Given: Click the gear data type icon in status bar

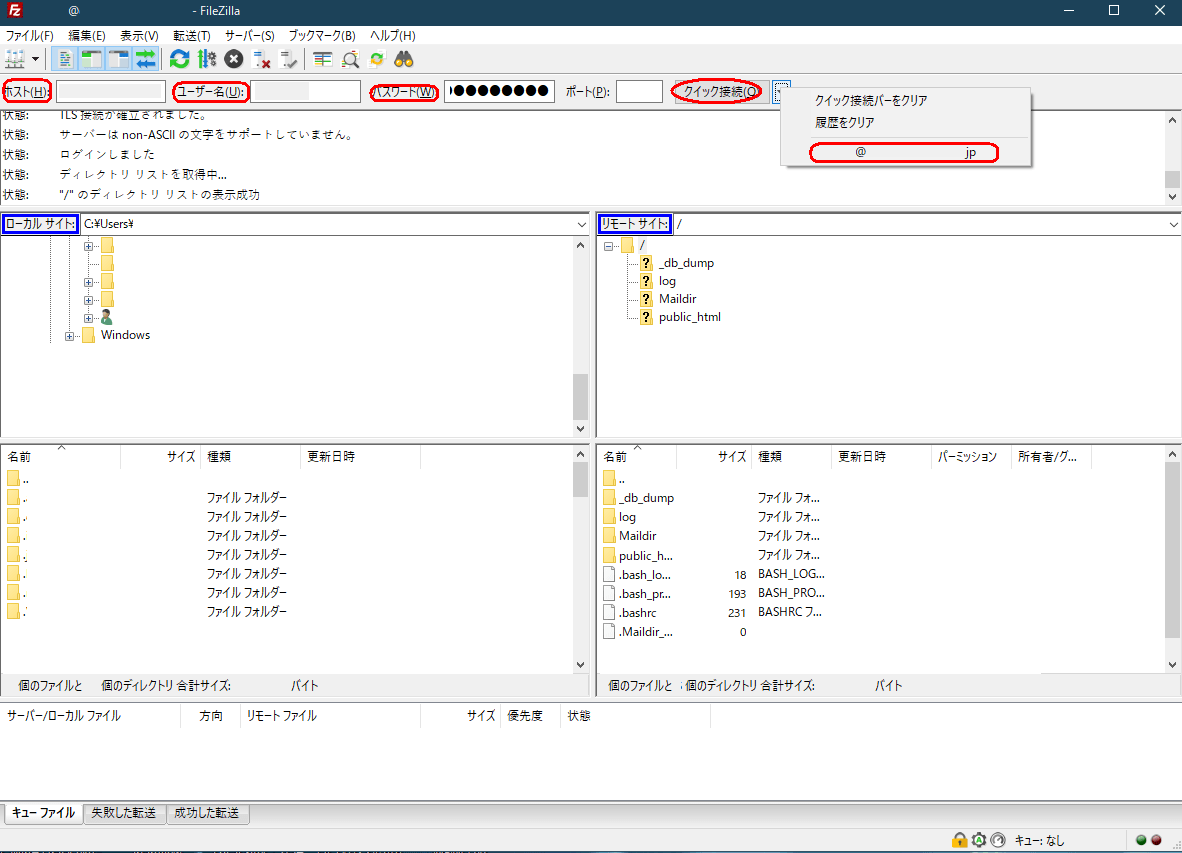Looking at the screenshot, I should coord(978,840).
